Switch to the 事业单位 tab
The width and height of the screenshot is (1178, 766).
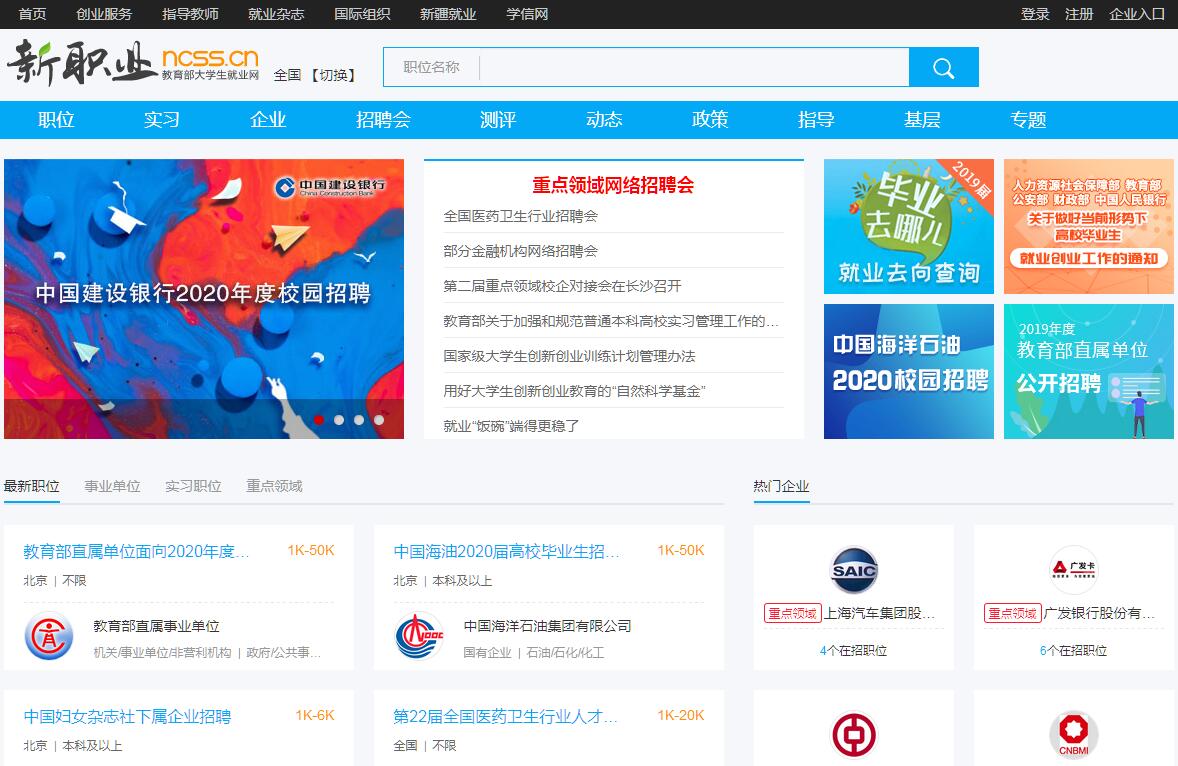112,486
